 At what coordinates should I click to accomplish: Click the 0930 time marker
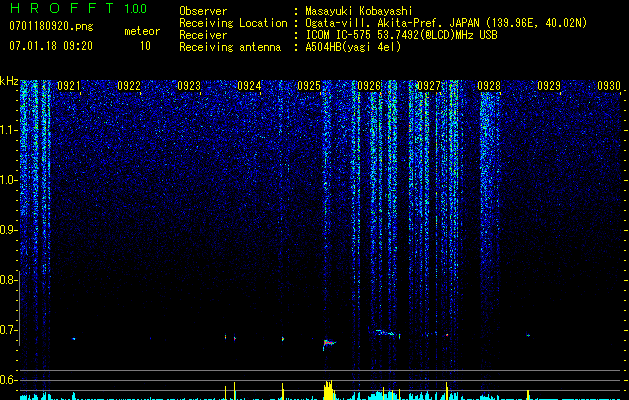tap(609, 85)
